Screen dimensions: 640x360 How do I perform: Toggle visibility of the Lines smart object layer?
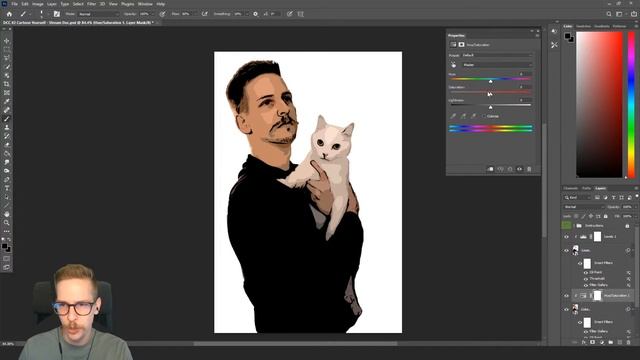[566, 251]
